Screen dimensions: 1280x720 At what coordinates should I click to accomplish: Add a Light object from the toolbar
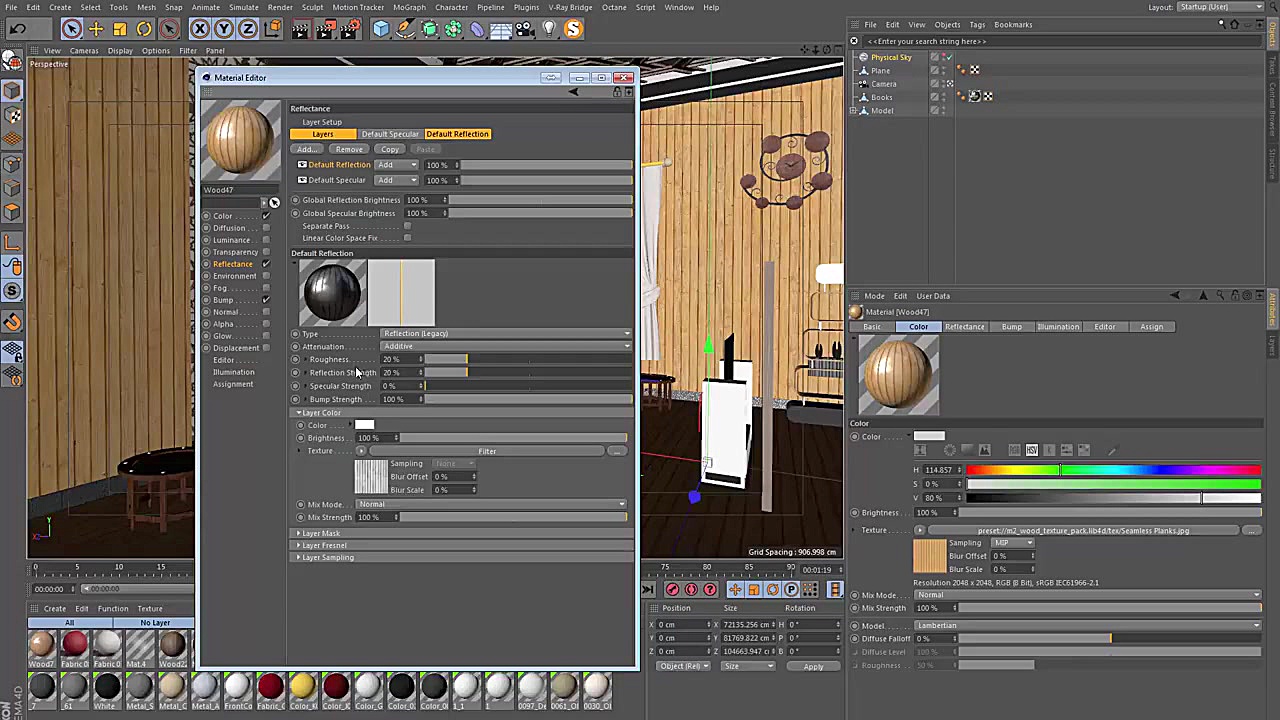tap(549, 28)
